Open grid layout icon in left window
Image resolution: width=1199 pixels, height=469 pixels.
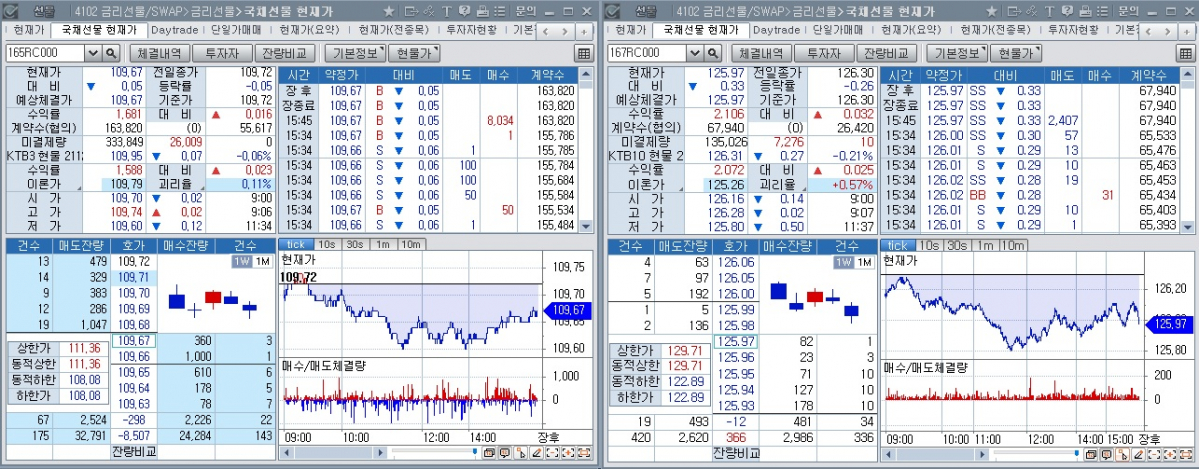tap(584, 54)
